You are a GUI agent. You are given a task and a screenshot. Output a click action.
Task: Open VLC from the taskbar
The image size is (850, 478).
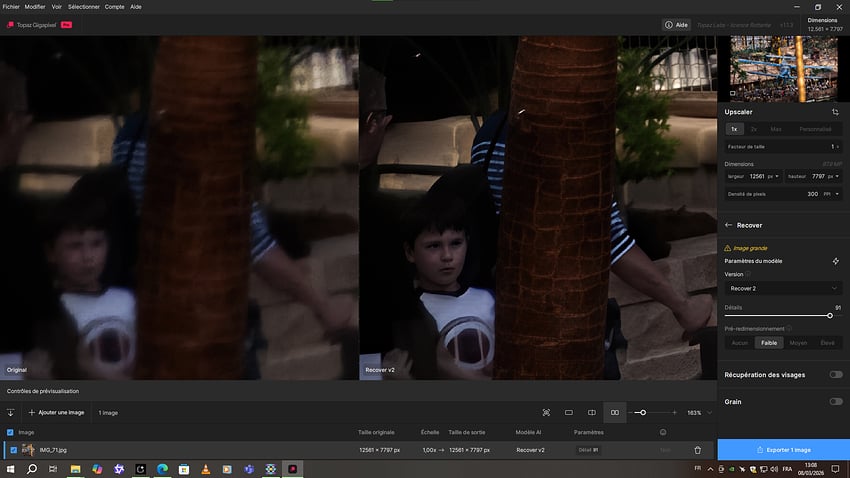205,468
